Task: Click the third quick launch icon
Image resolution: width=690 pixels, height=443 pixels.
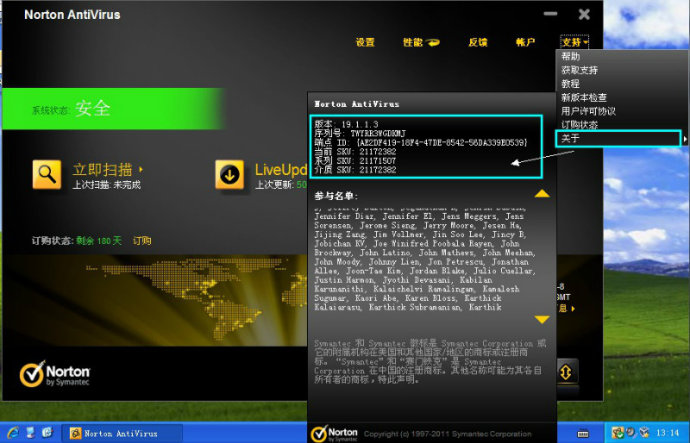Action: point(47,433)
